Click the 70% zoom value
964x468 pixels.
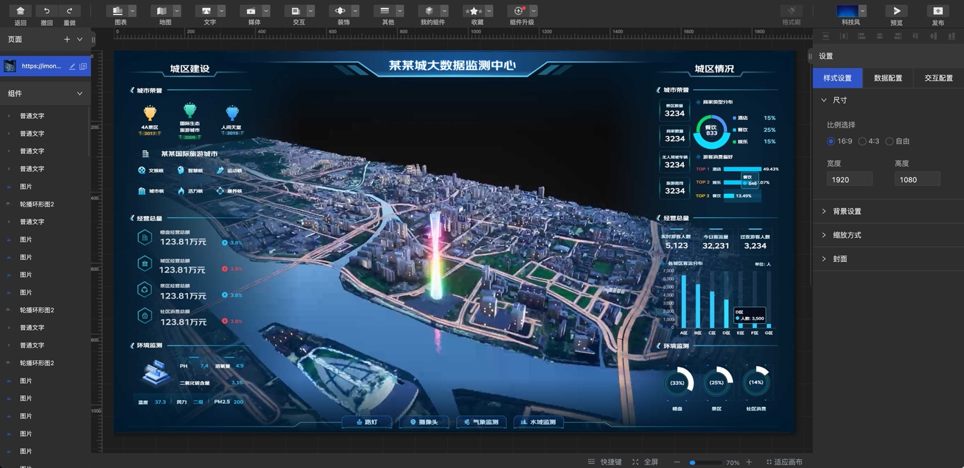point(733,462)
